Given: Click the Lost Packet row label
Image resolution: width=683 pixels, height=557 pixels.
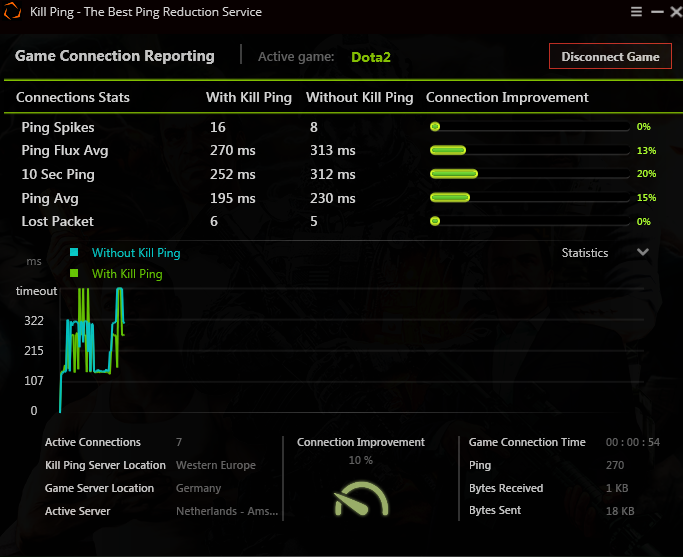Looking at the screenshot, I should point(57,221).
